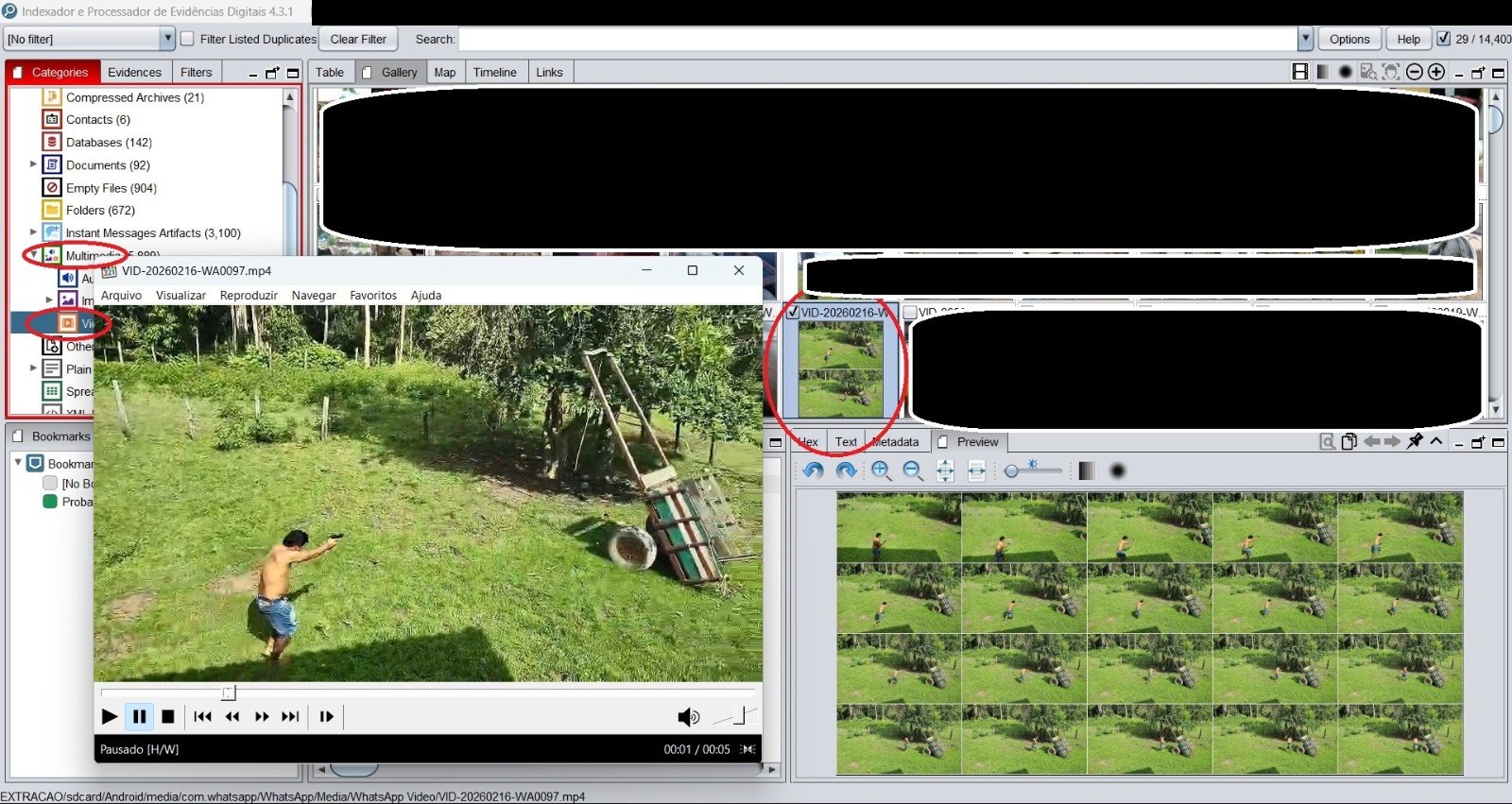Stop the video playback
Screen dimensions: 1512x804
point(168,717)
